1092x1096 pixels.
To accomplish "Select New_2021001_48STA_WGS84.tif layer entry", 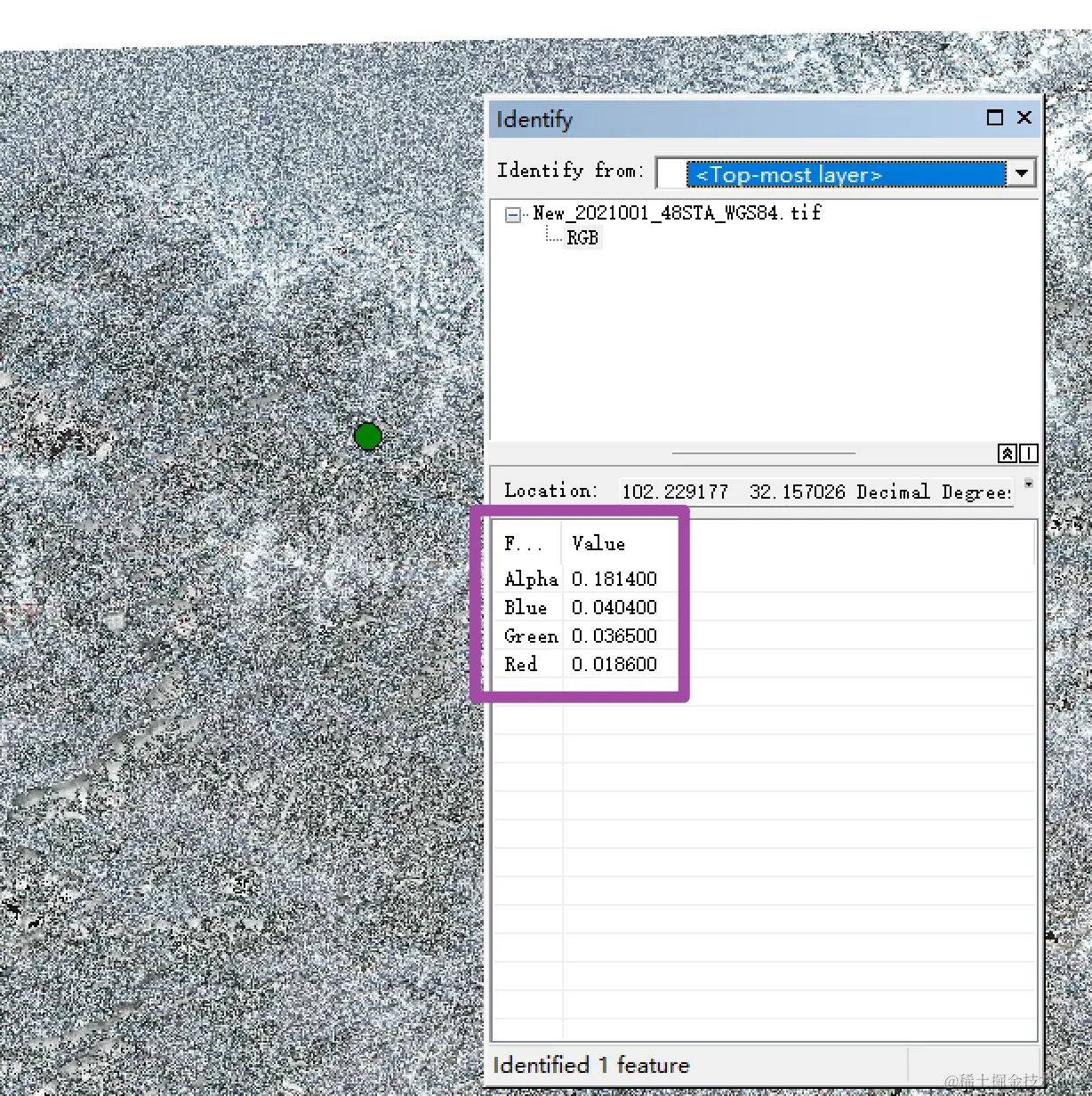I will [677, 213].
